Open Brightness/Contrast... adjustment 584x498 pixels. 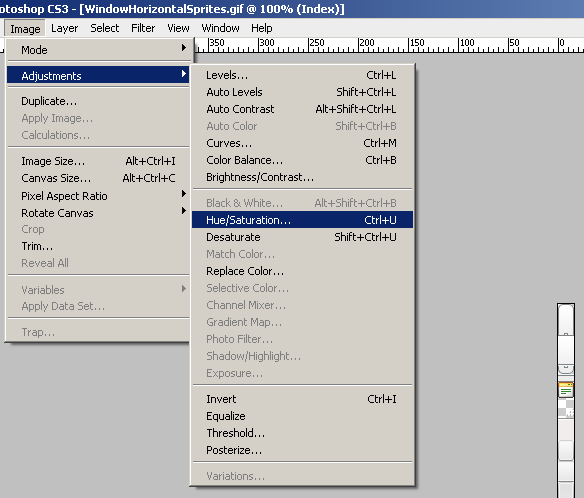[302, 177]
